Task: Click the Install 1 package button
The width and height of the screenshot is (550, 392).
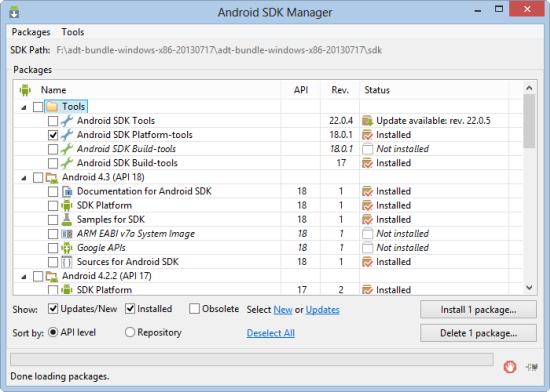Action: (478, 310)
